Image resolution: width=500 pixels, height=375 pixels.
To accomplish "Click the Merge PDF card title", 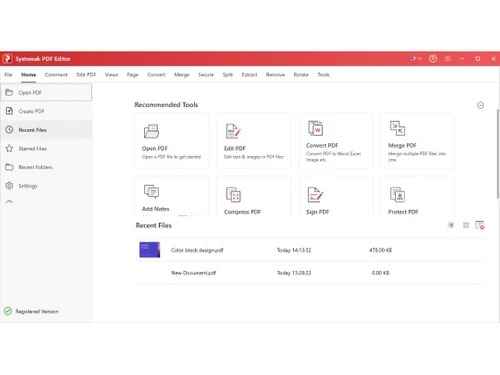I will (402, 145).
